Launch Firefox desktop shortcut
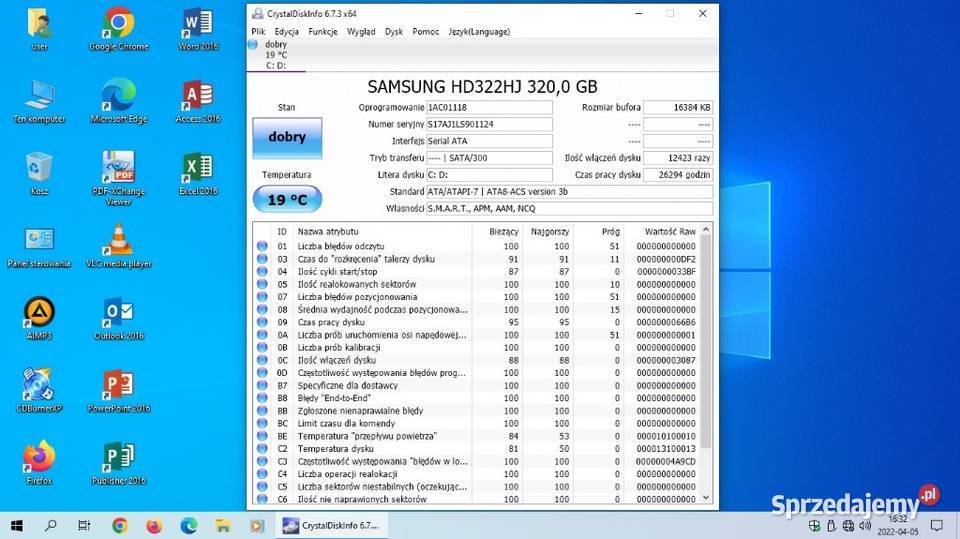The width and height of the screenshot is (960, 539). click(x=39, y=463)
